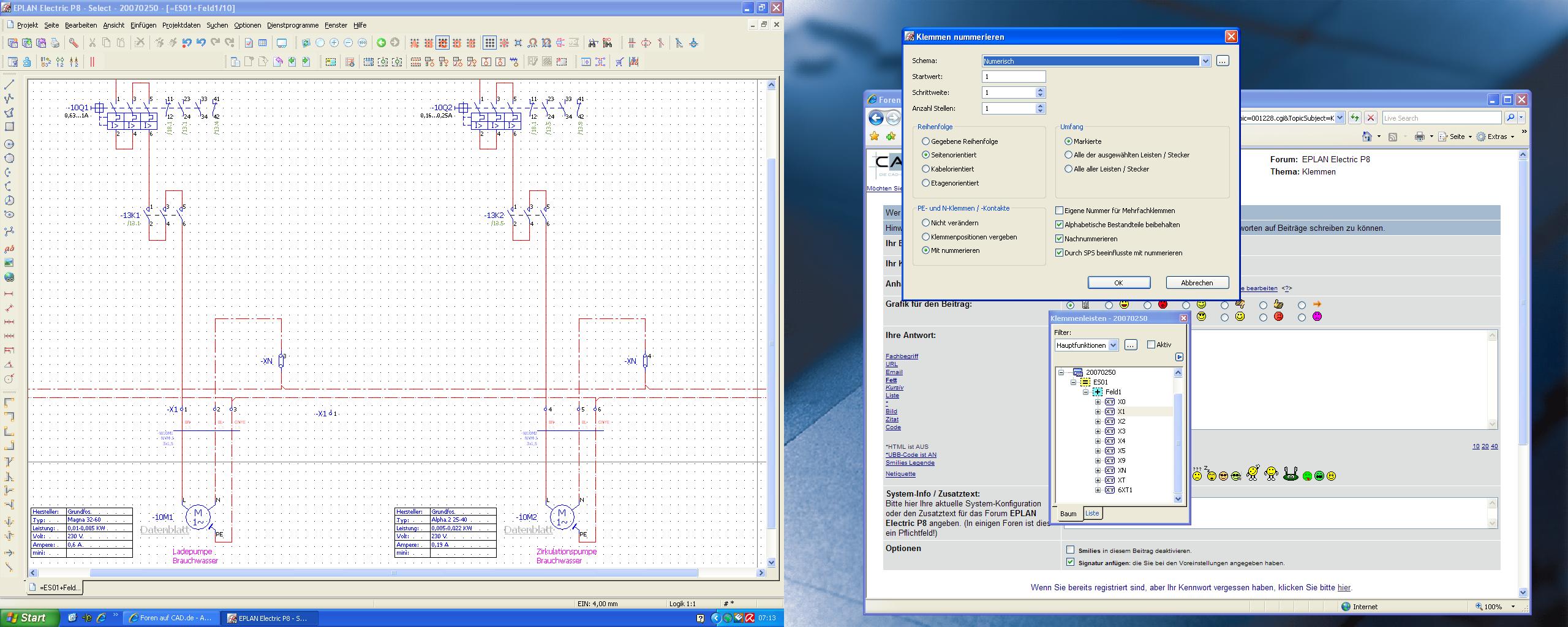1568x627 pixels.
Task: Click the zoom out minus magnifier icon
Action: [348, 43]
